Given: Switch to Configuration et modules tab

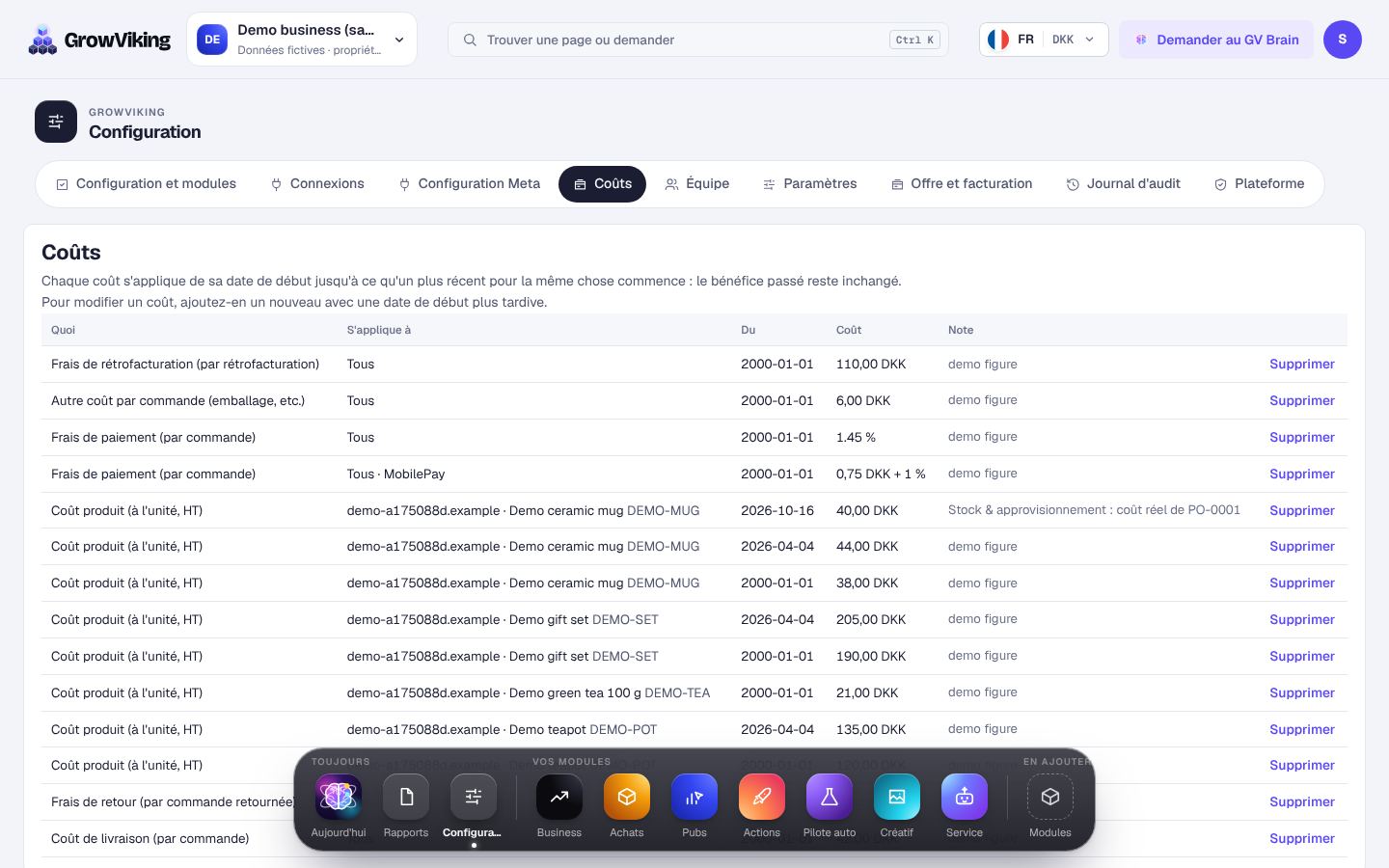Looking at the screenshot, I should pos(146,184).
